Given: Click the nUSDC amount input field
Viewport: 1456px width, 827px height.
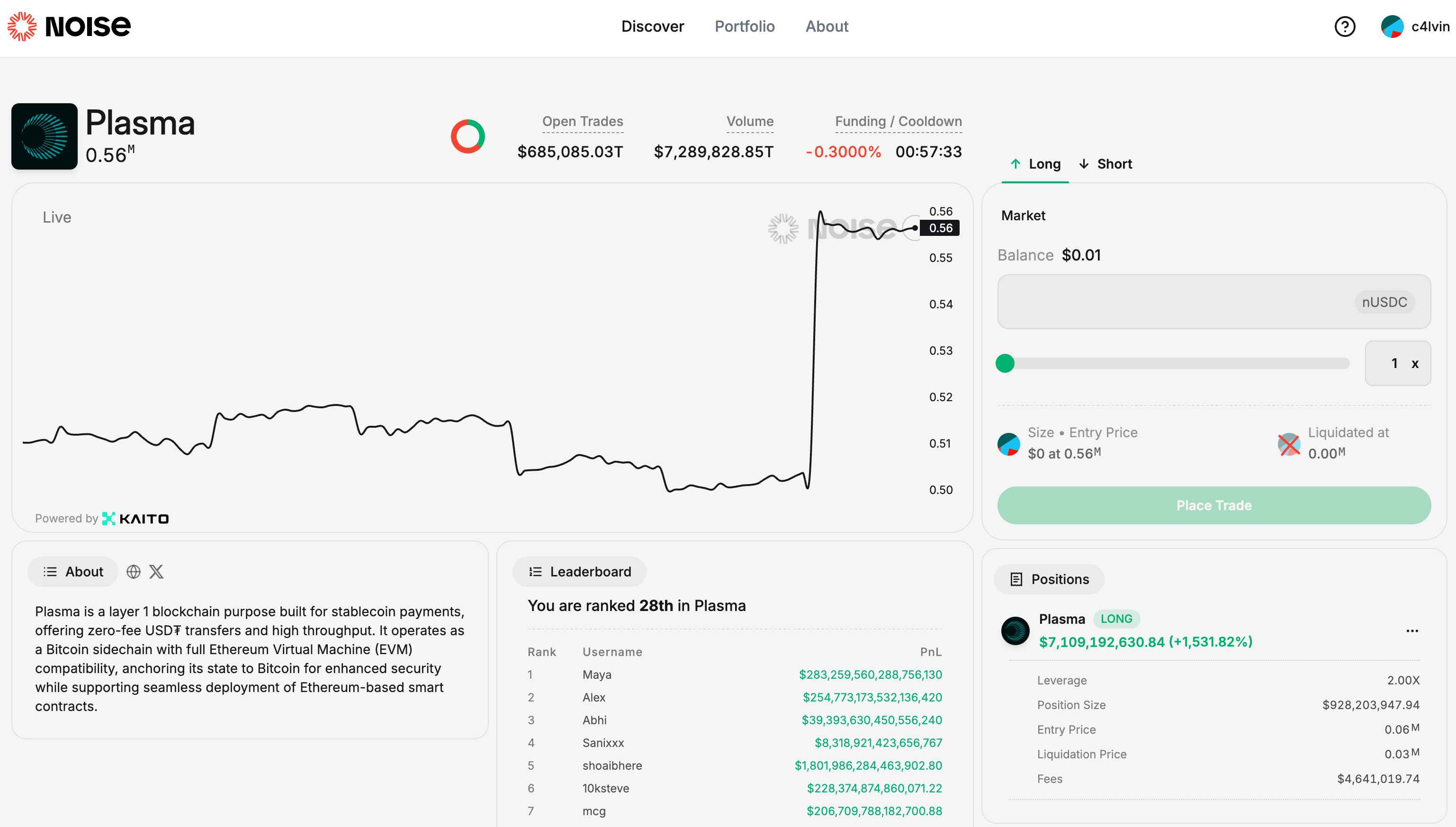Looking at the screenshot, I should point(1213,302).
